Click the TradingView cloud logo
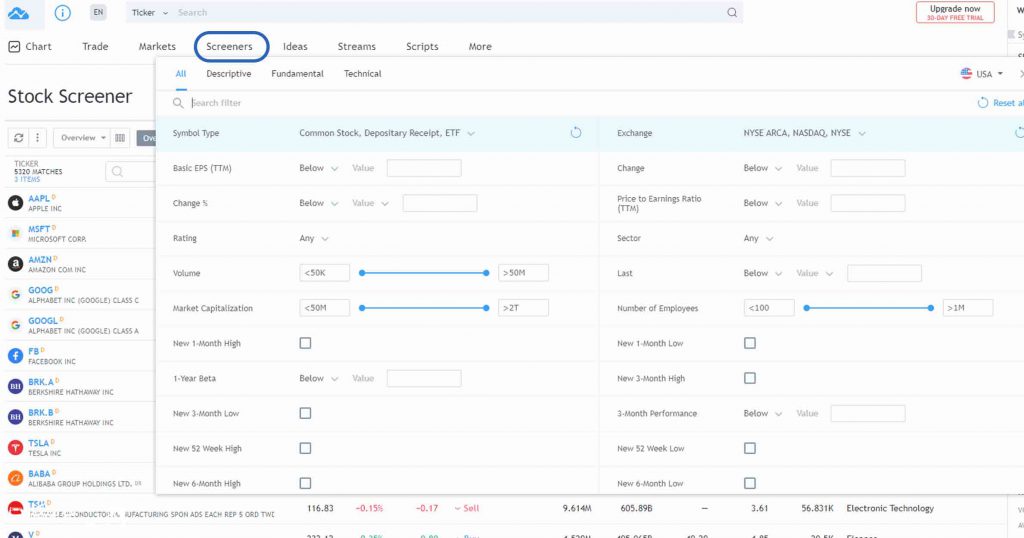Image resolution: width=1024 pixels, height=538 pixels. (x=18, y=13)
